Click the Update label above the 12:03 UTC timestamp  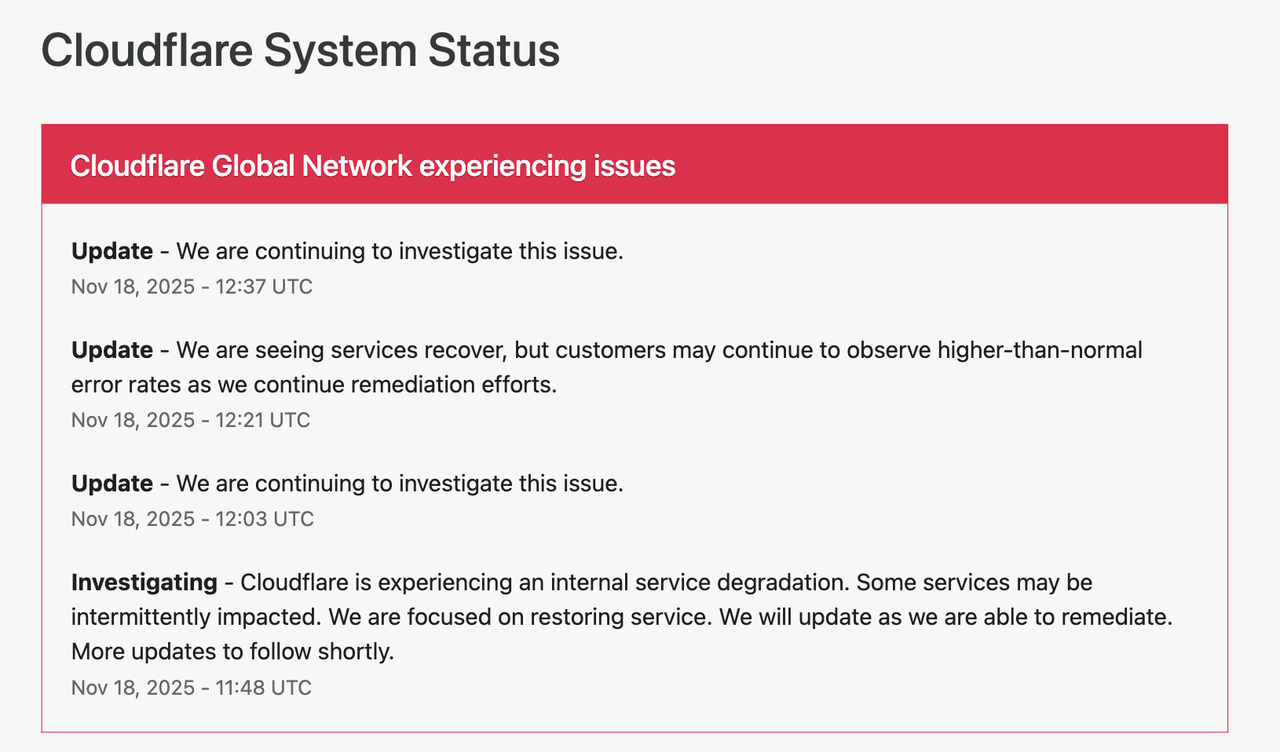point(112,484)
